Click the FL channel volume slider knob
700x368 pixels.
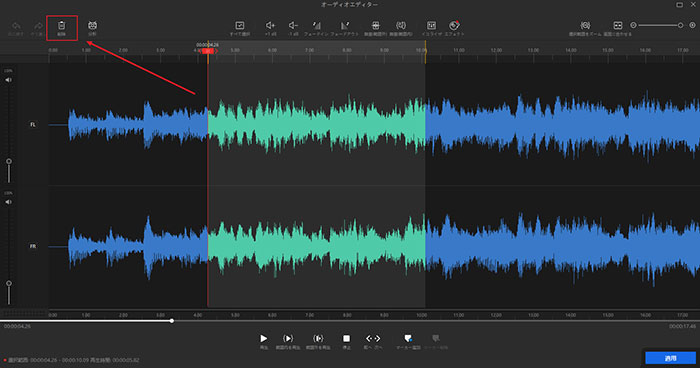click(8, 161)
